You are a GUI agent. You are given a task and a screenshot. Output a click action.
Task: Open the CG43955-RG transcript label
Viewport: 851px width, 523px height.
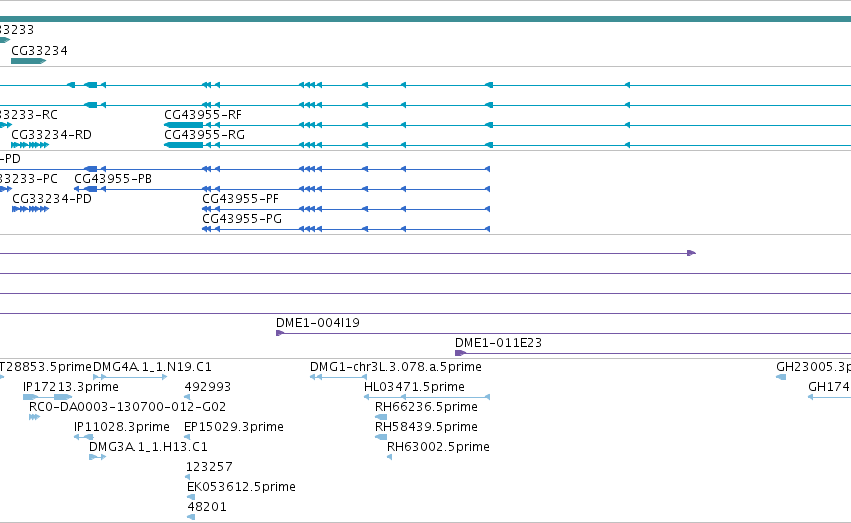coord(205,135)
